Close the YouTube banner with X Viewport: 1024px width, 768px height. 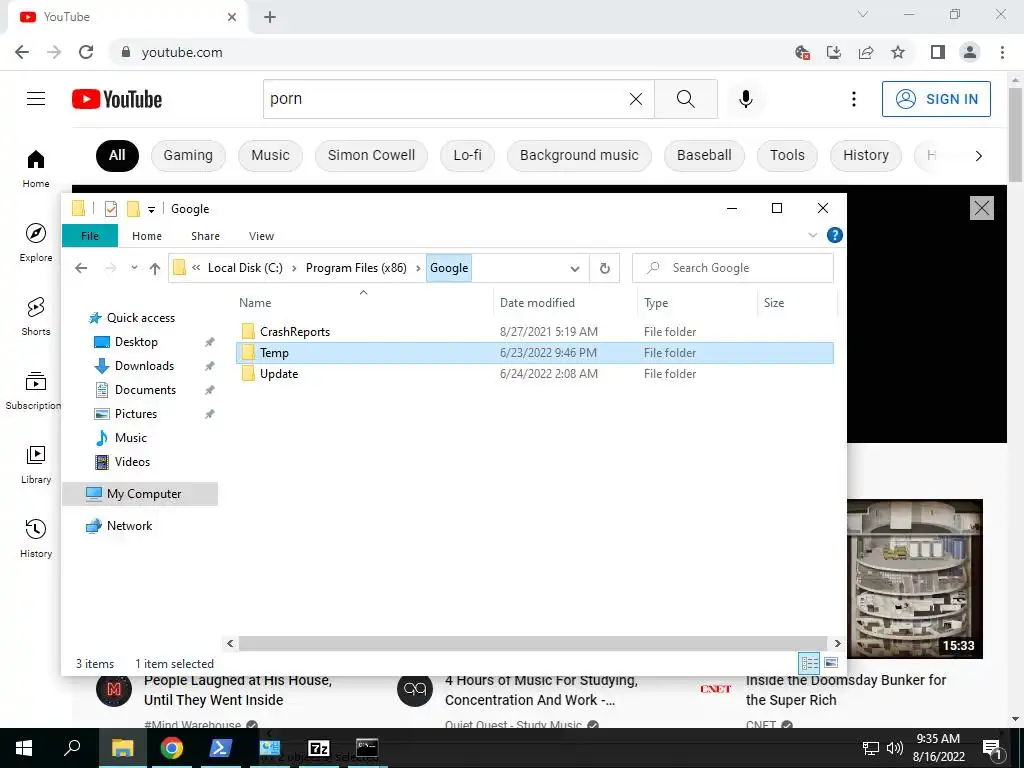982,208
